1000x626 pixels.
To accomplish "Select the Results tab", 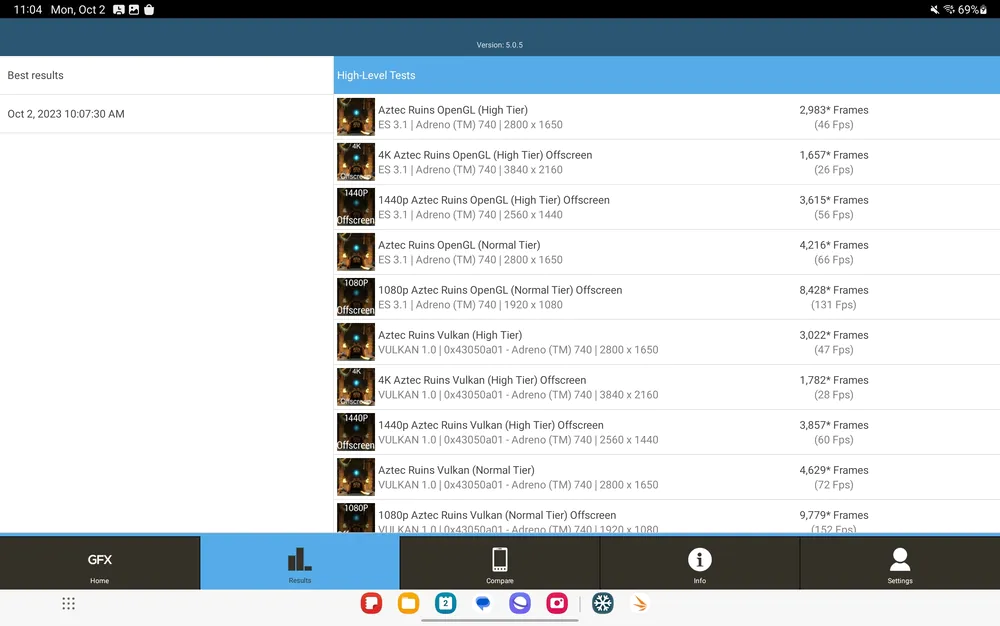I will click(300, 563).
